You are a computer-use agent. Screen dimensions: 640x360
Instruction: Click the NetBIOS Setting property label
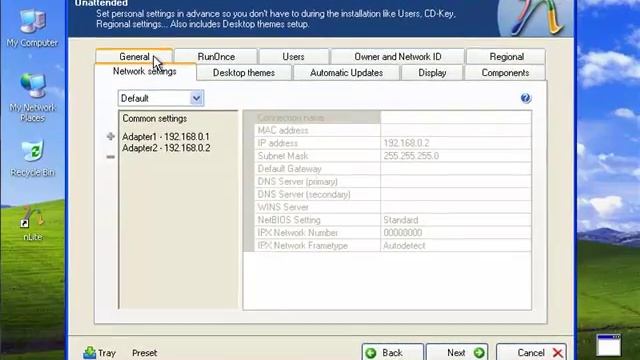[x=289, y=220]
